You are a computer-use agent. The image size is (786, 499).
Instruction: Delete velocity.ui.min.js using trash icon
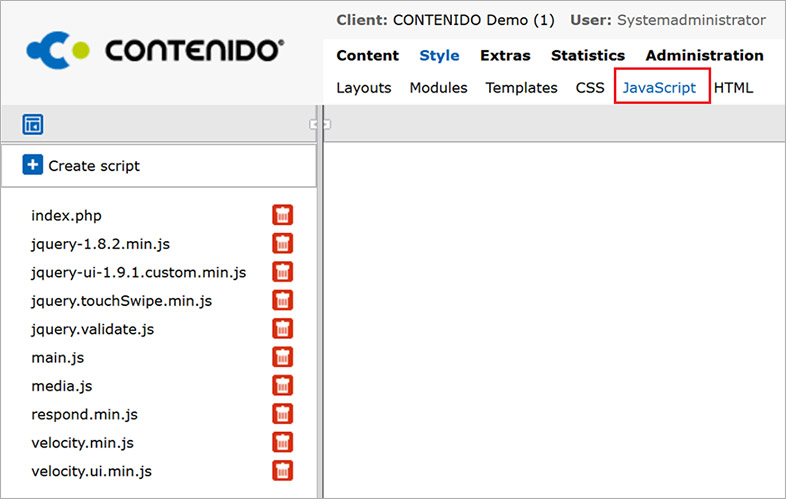coord(283,471)
